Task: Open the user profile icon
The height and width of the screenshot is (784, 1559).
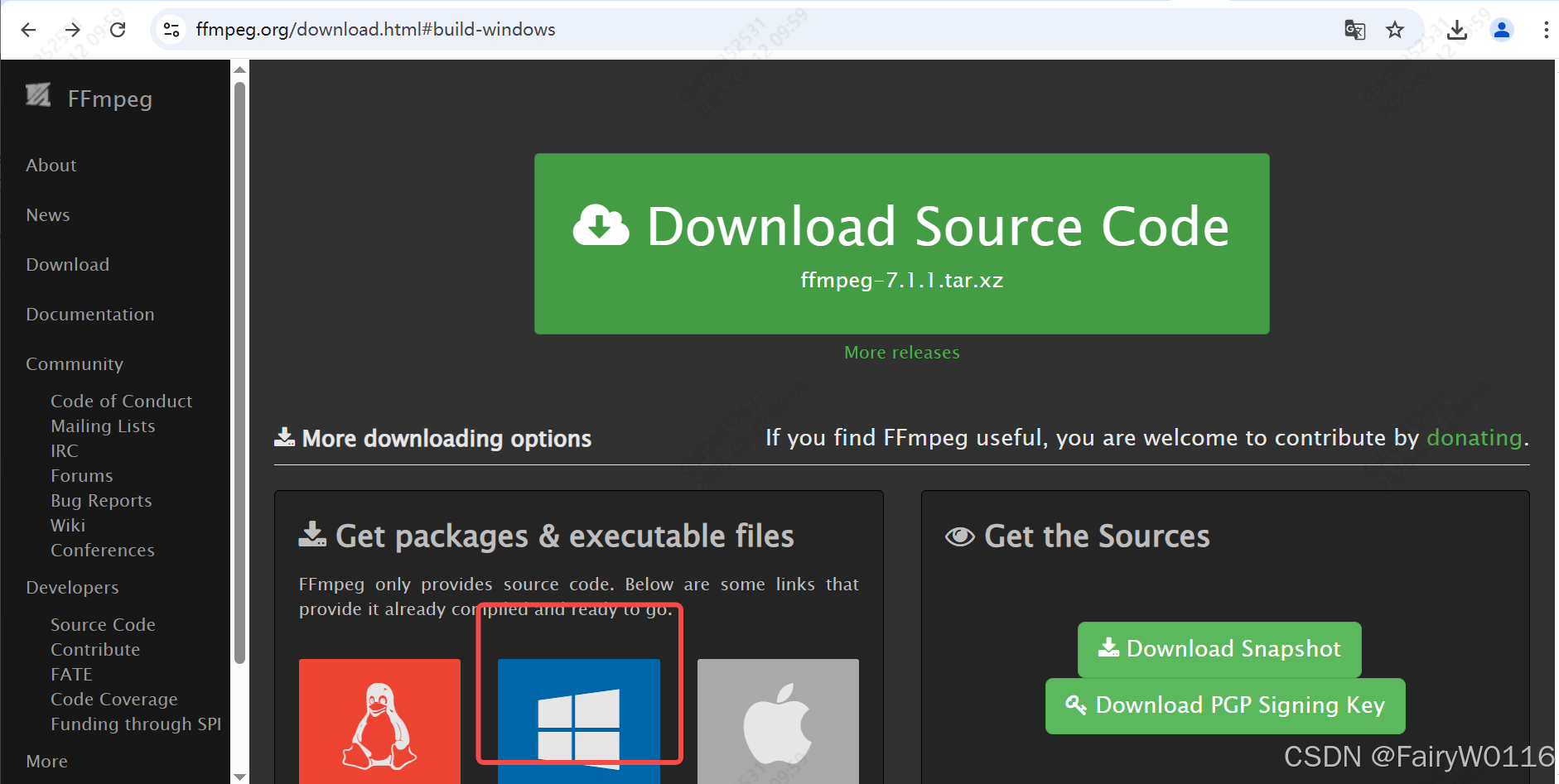Action: (x=1502, y=30)
